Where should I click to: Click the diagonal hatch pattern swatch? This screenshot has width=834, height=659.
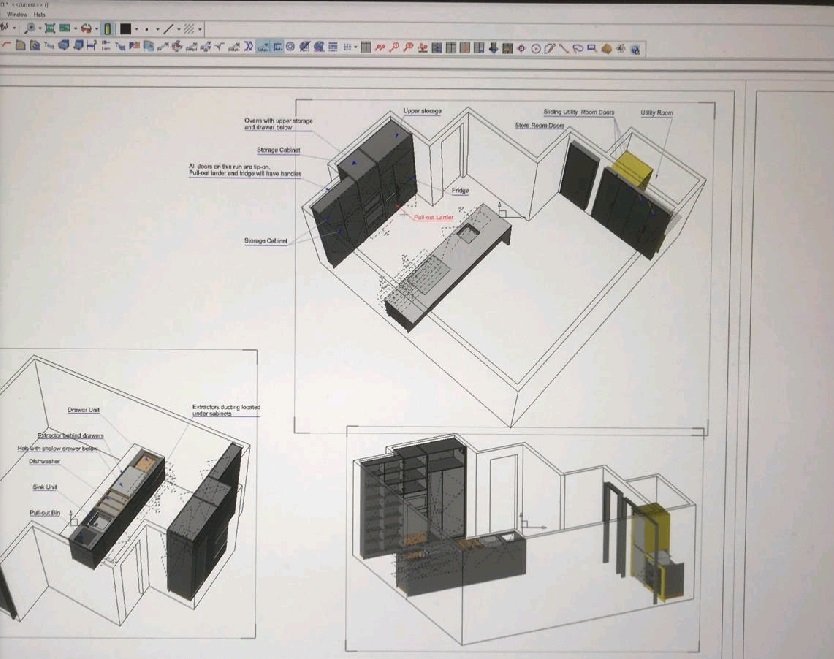point(189,29)
